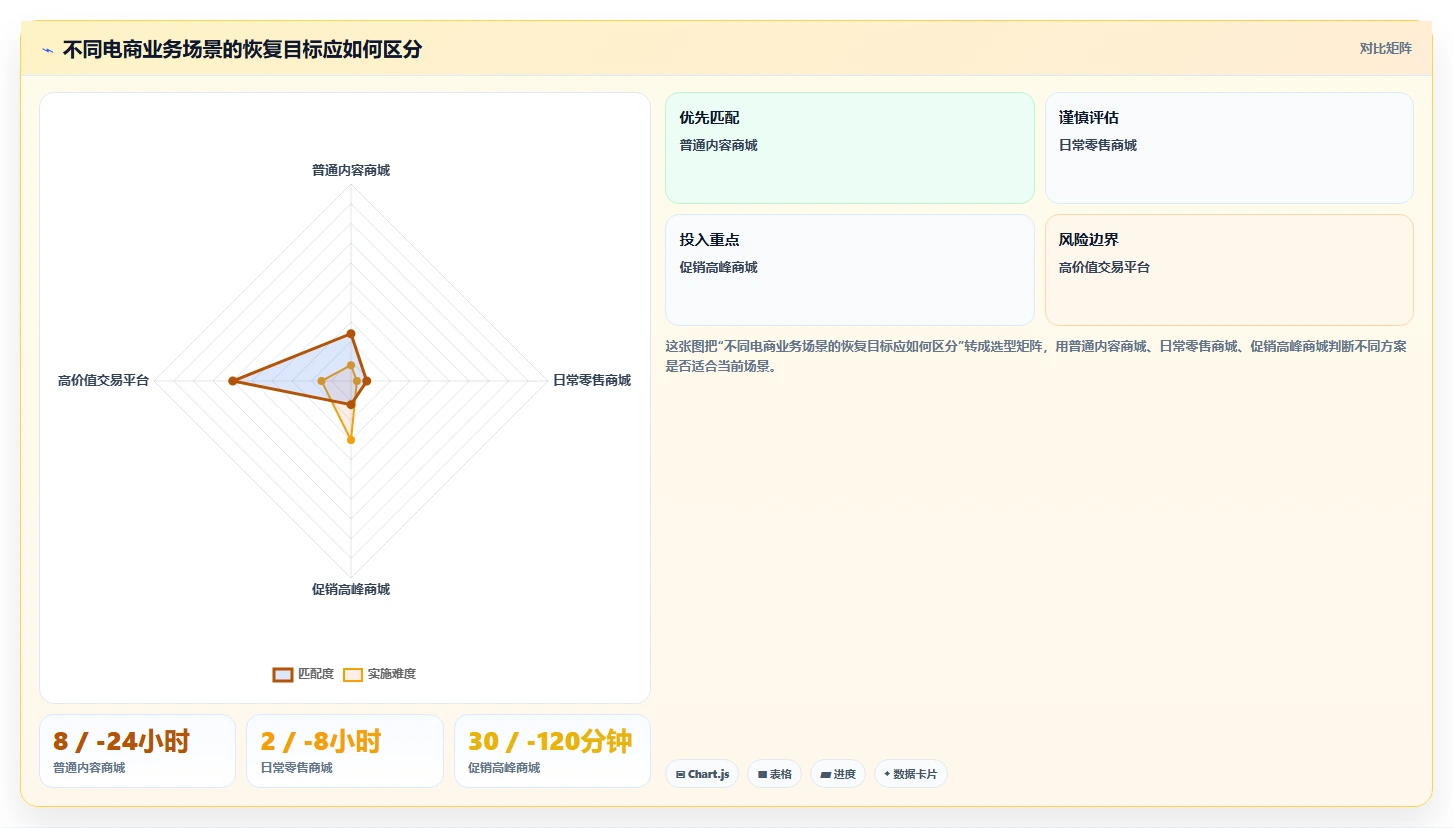The width and height of the screenshot is (1453, 828).
Task: Click the Chart.js tag
Action: (x=702, y=774)
